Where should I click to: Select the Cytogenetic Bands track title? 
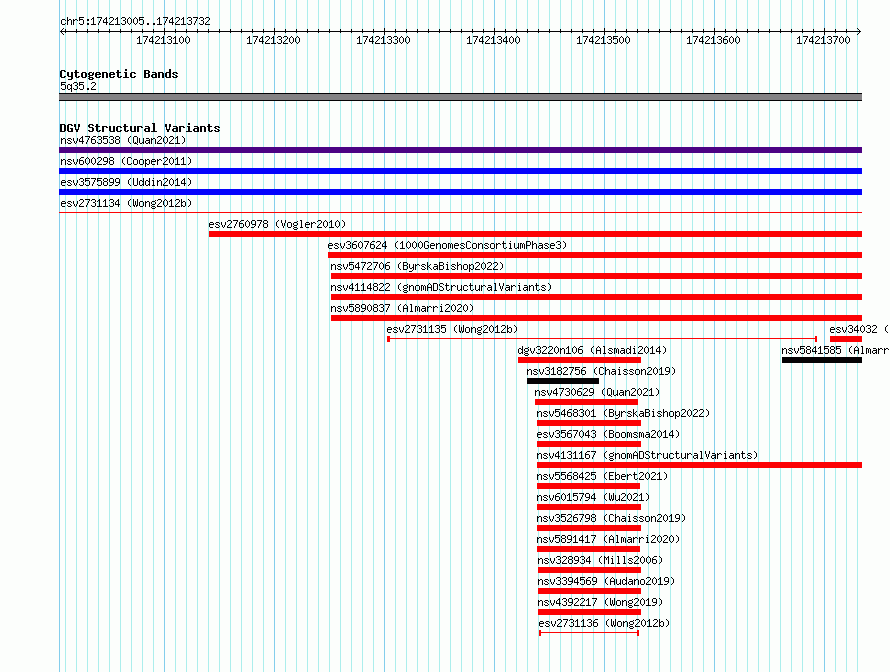tap(119, 74)
